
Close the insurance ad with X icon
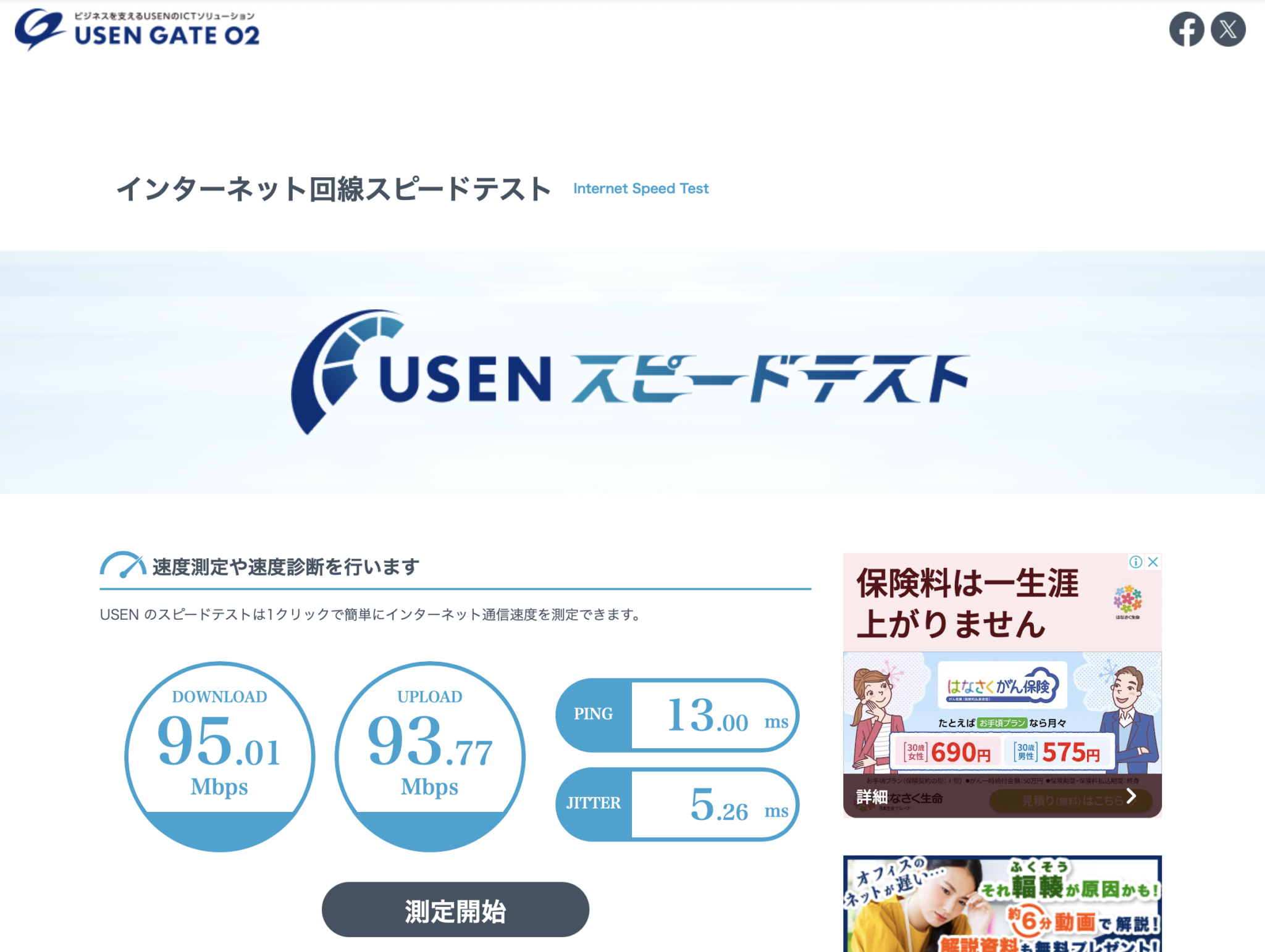click(1153, 562)
